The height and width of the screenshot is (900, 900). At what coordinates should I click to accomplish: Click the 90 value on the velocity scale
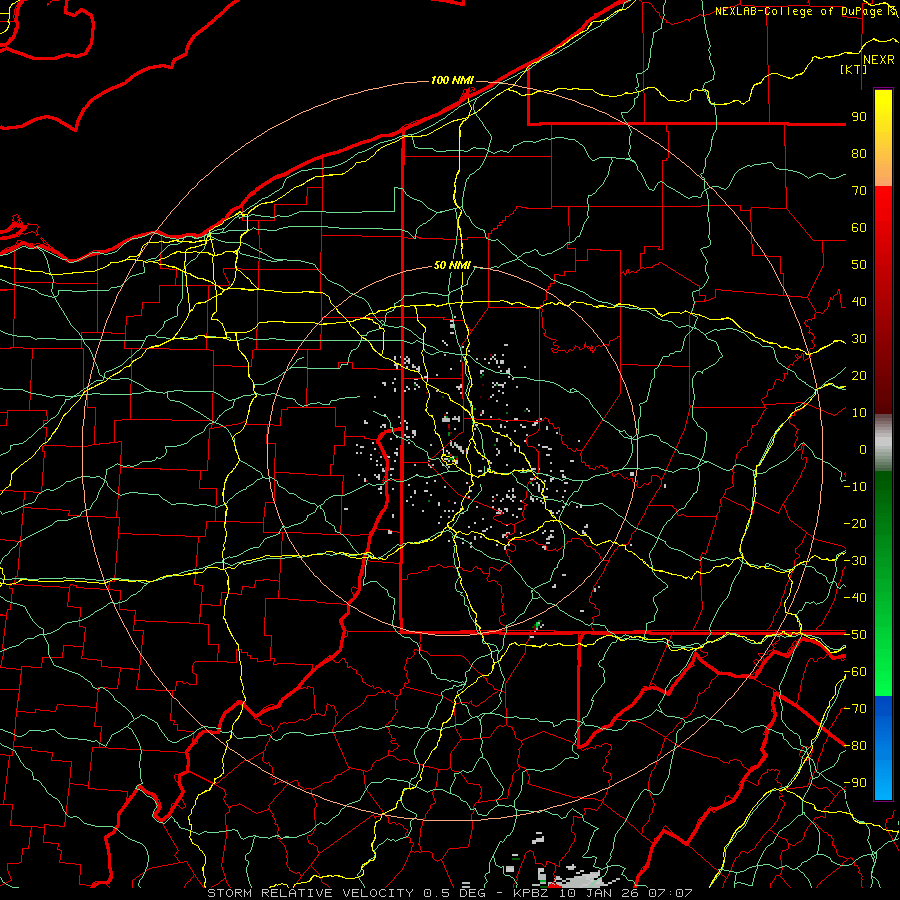coord(859,117)
